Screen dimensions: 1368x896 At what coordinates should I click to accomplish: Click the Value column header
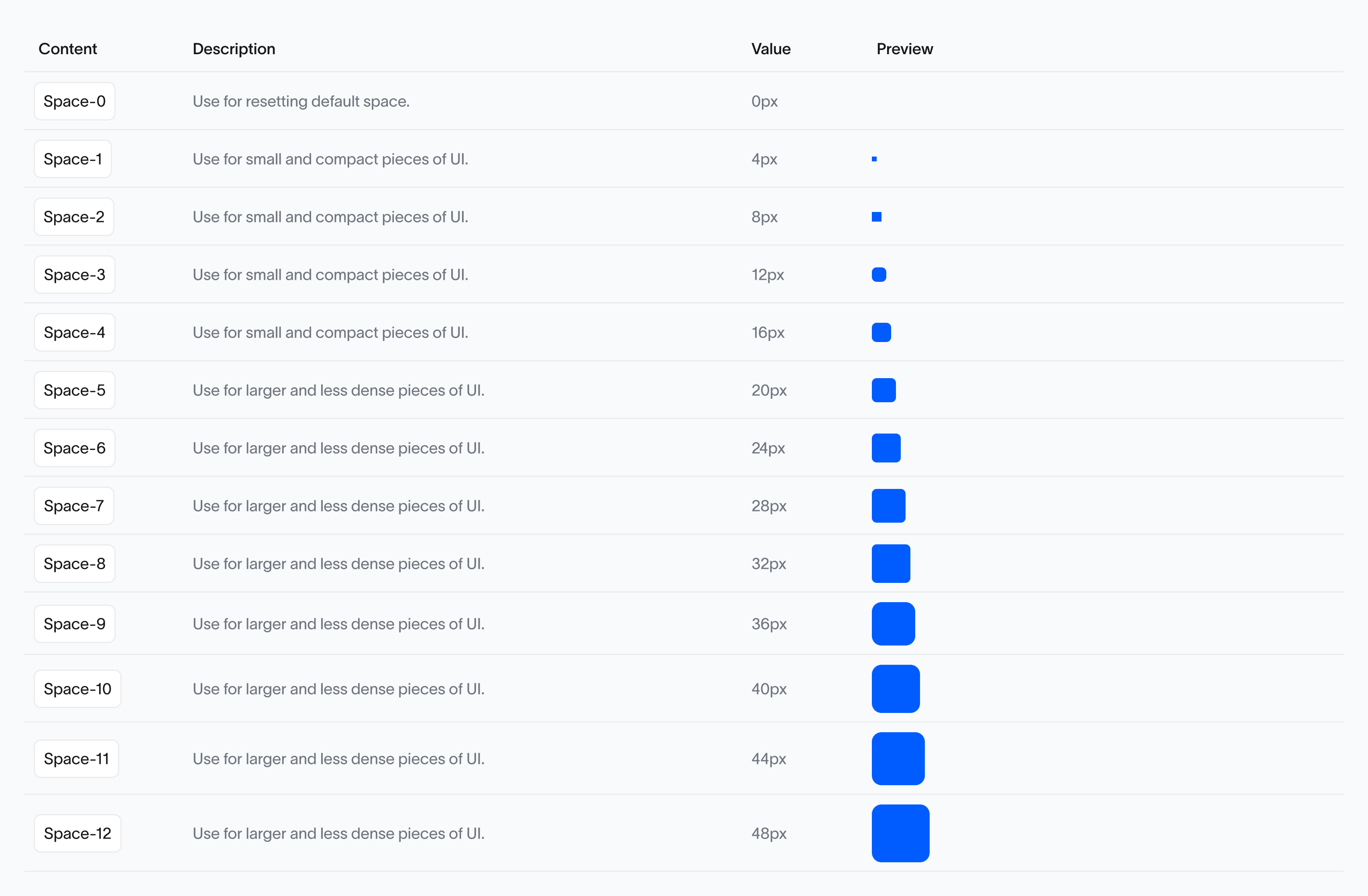771,49
